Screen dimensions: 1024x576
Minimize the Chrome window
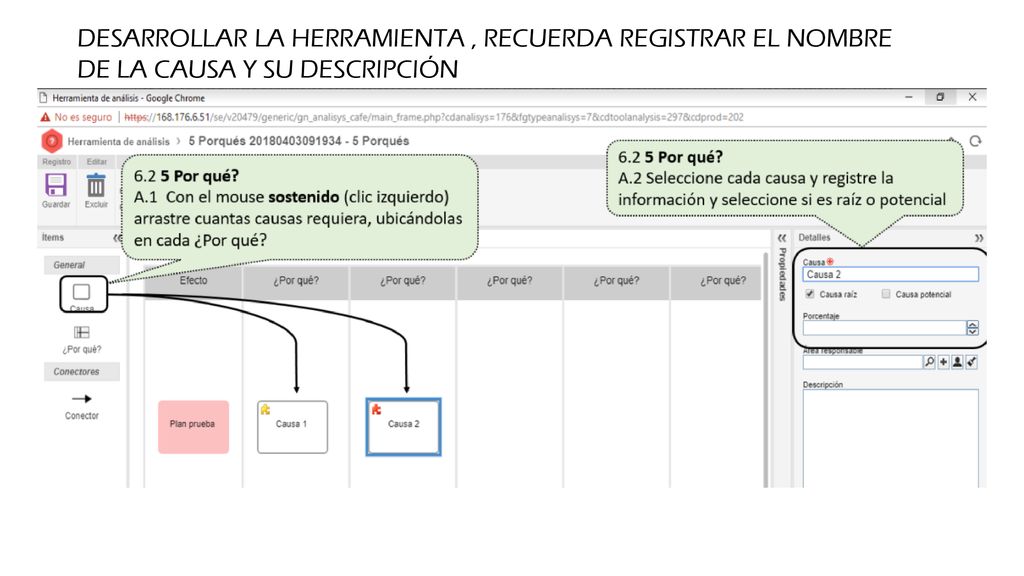pyautogui.click(x=908, y=97)
